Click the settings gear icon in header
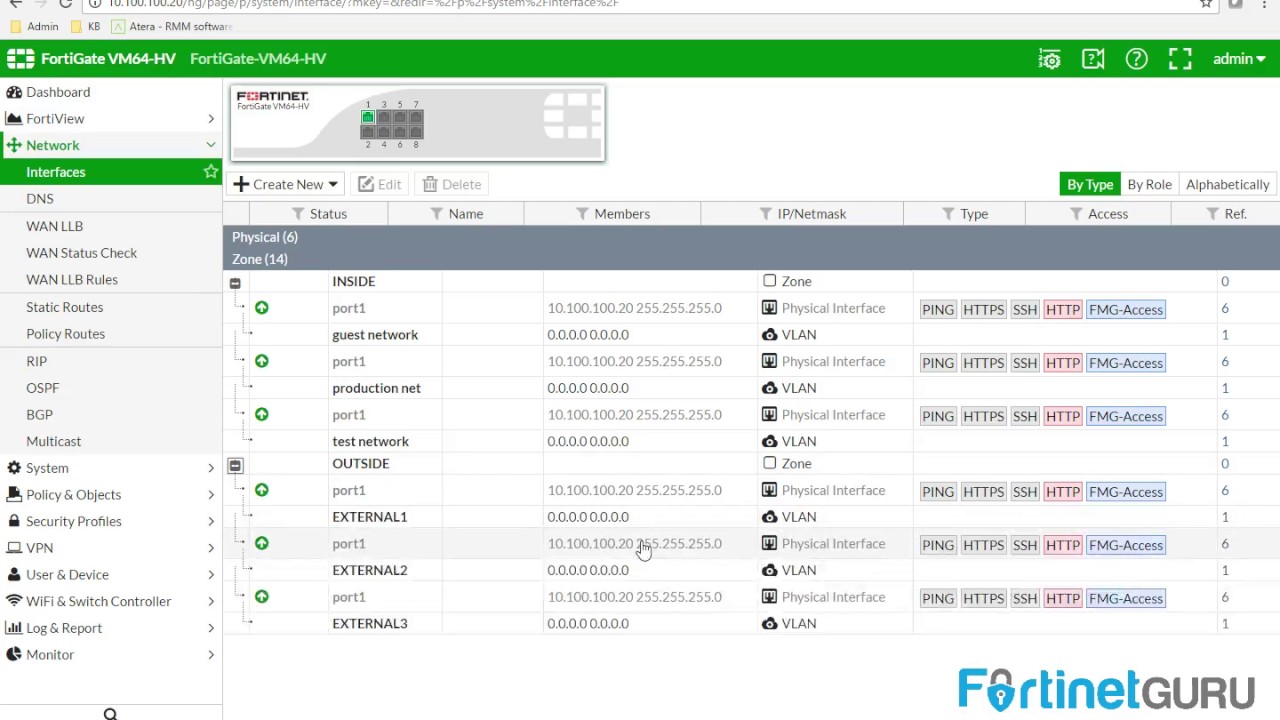Image resolution: width=1280 pixels, height=720 pixels. (1049, 59)
